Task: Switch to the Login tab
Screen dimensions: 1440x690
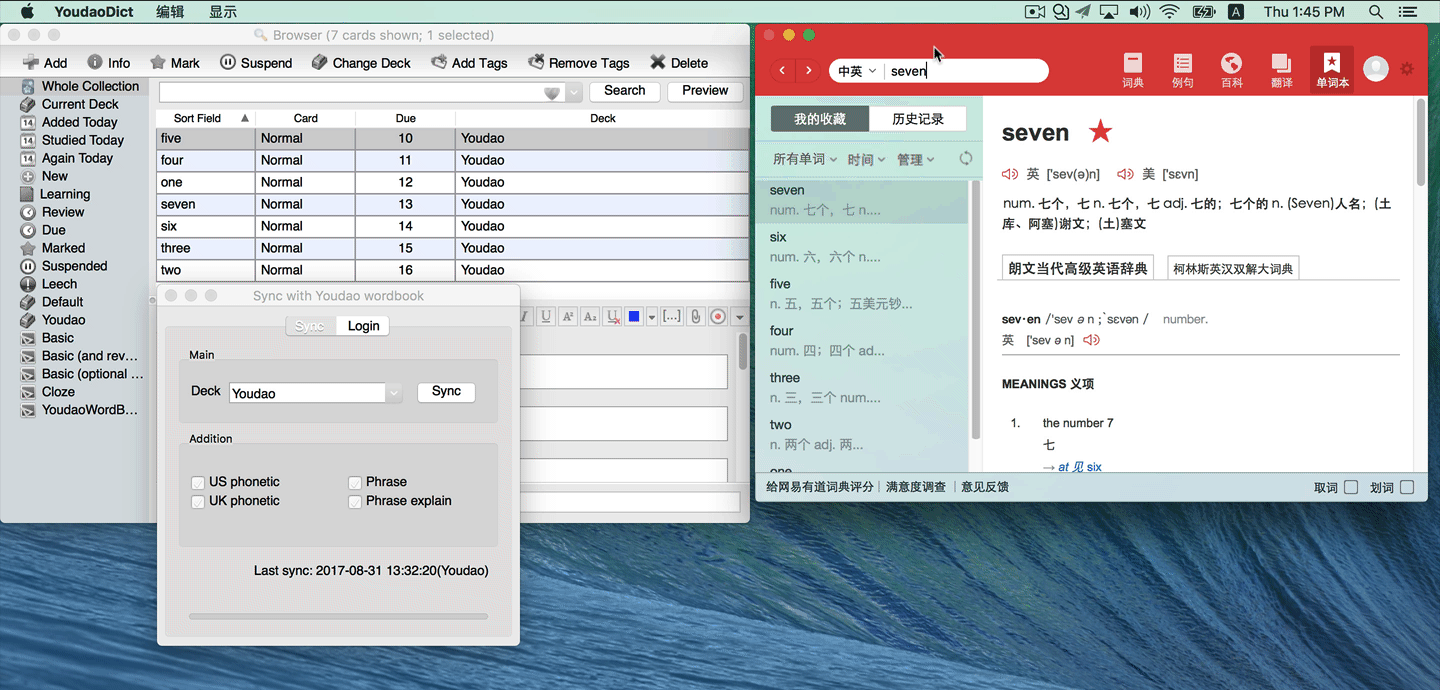Action: (x=363, y=326)
